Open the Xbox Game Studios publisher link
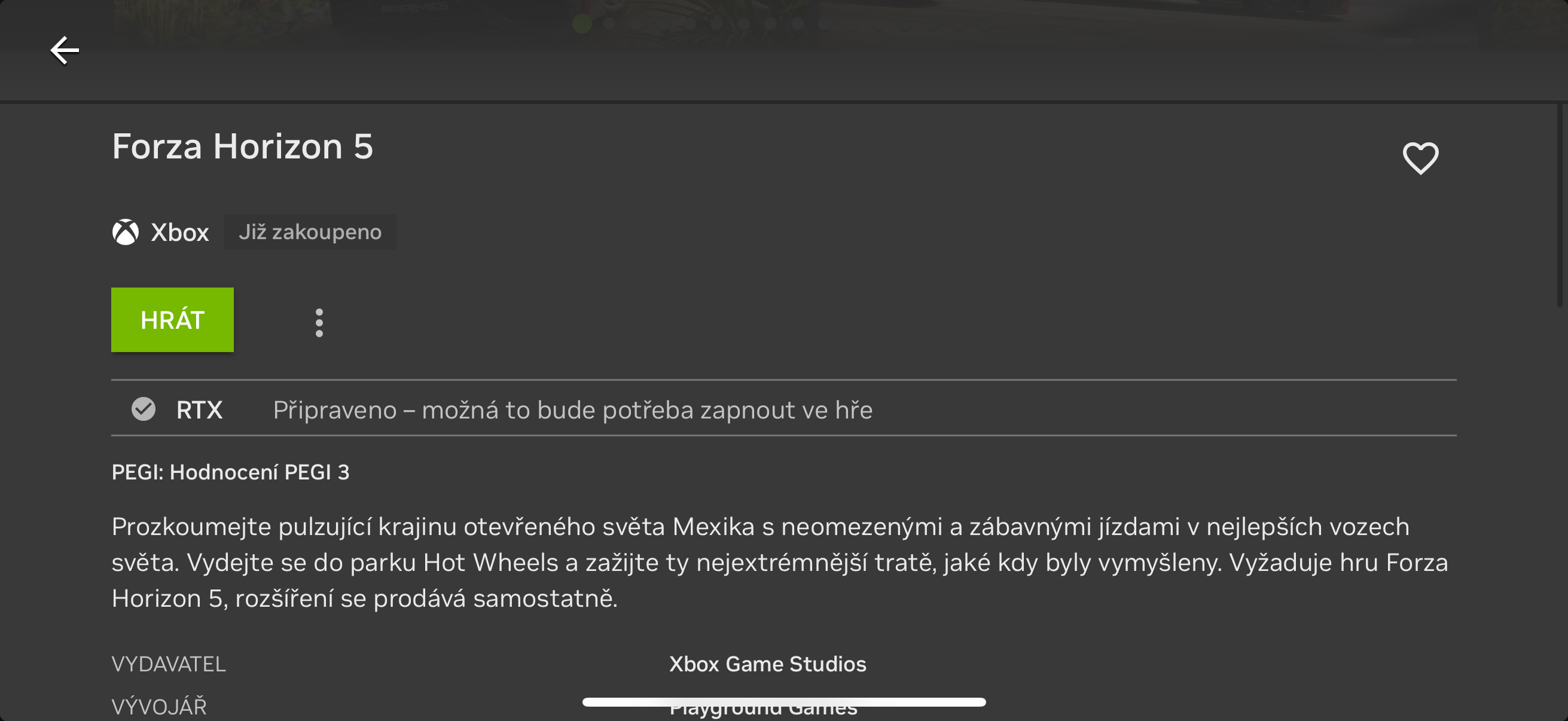1568x721 pixels. (x=767, y=664)
